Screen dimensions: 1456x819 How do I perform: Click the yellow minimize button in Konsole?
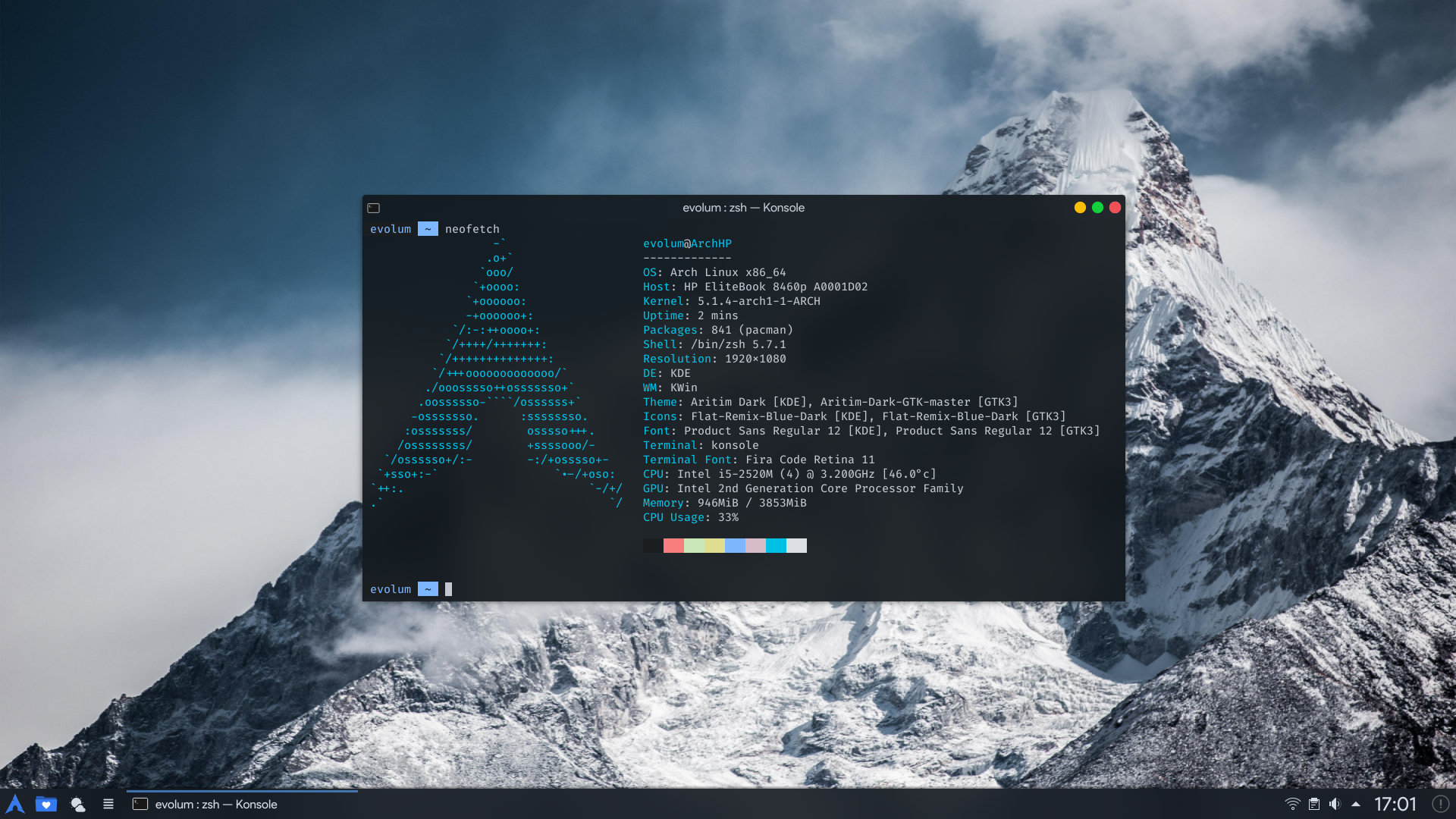tap(1080, 208)
